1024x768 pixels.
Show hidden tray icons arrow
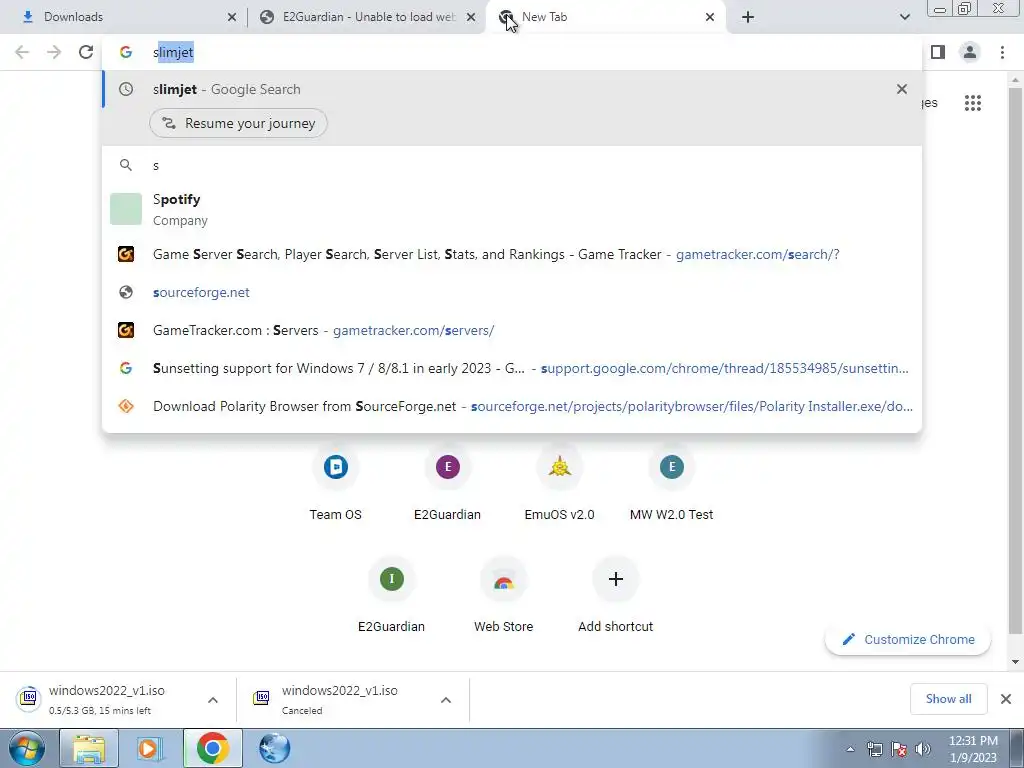click(x=850, y=749)
